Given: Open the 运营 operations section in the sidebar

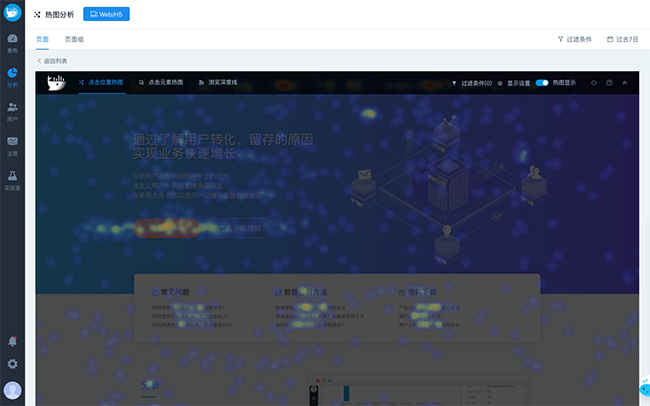Looking at the screenshot, I should (12, 146).
